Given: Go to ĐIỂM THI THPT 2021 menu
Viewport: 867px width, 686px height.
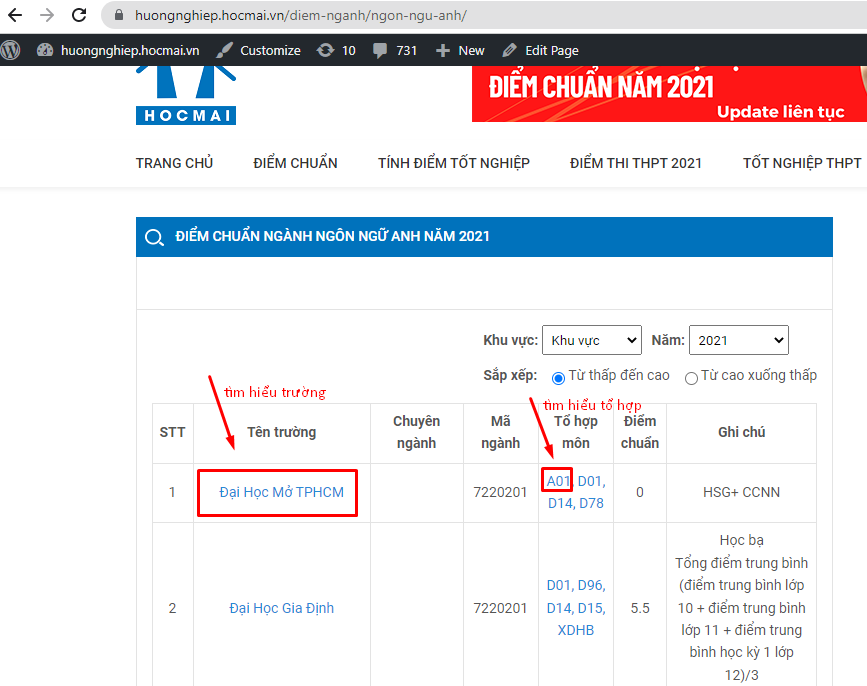Looking at the screenshot, I should coord(636,163).
